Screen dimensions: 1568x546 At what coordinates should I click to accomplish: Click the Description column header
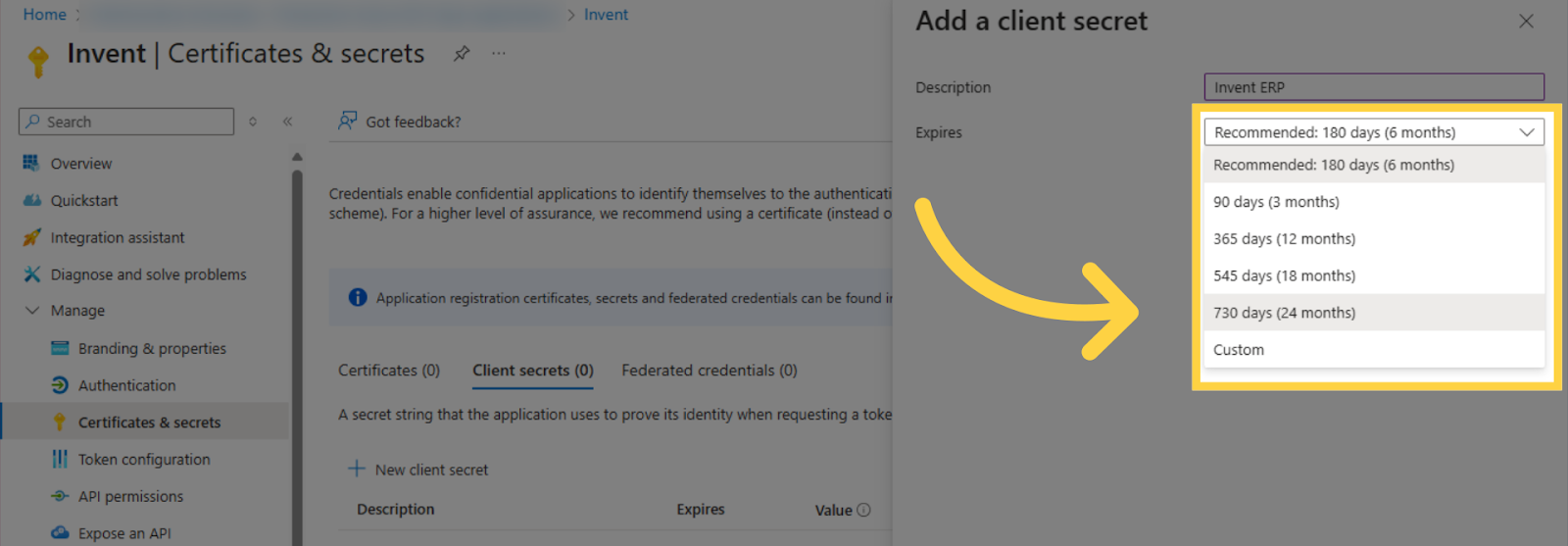pyautogui.click(x=396, y=510)
